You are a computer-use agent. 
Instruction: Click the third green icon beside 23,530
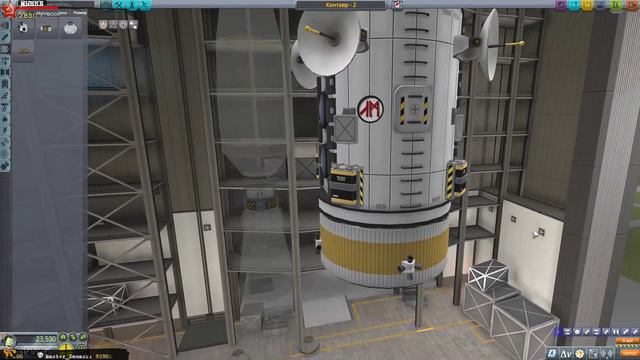tap(83, 337)
